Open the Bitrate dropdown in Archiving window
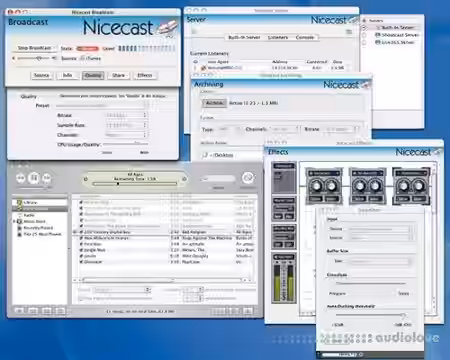 pos(341,129)
